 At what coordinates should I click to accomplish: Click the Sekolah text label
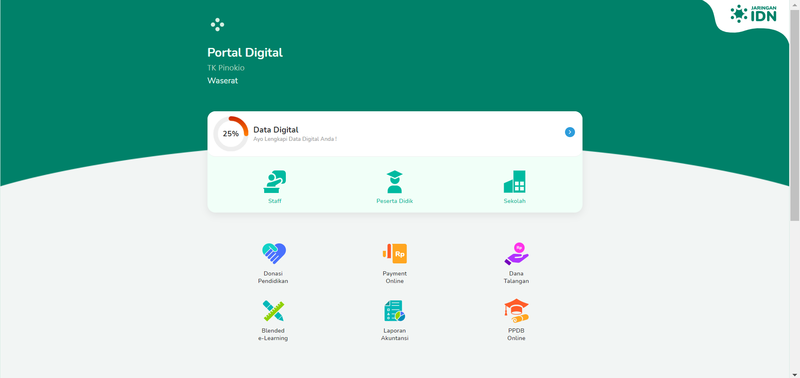click(x=514, y=201)
